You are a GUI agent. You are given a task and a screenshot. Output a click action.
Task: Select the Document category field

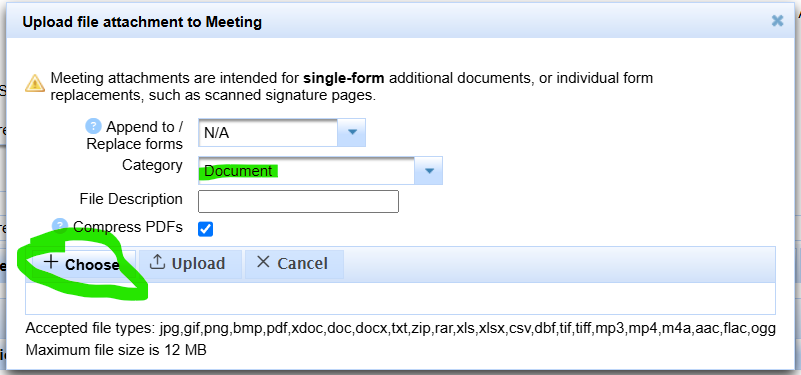click(307, 171)
